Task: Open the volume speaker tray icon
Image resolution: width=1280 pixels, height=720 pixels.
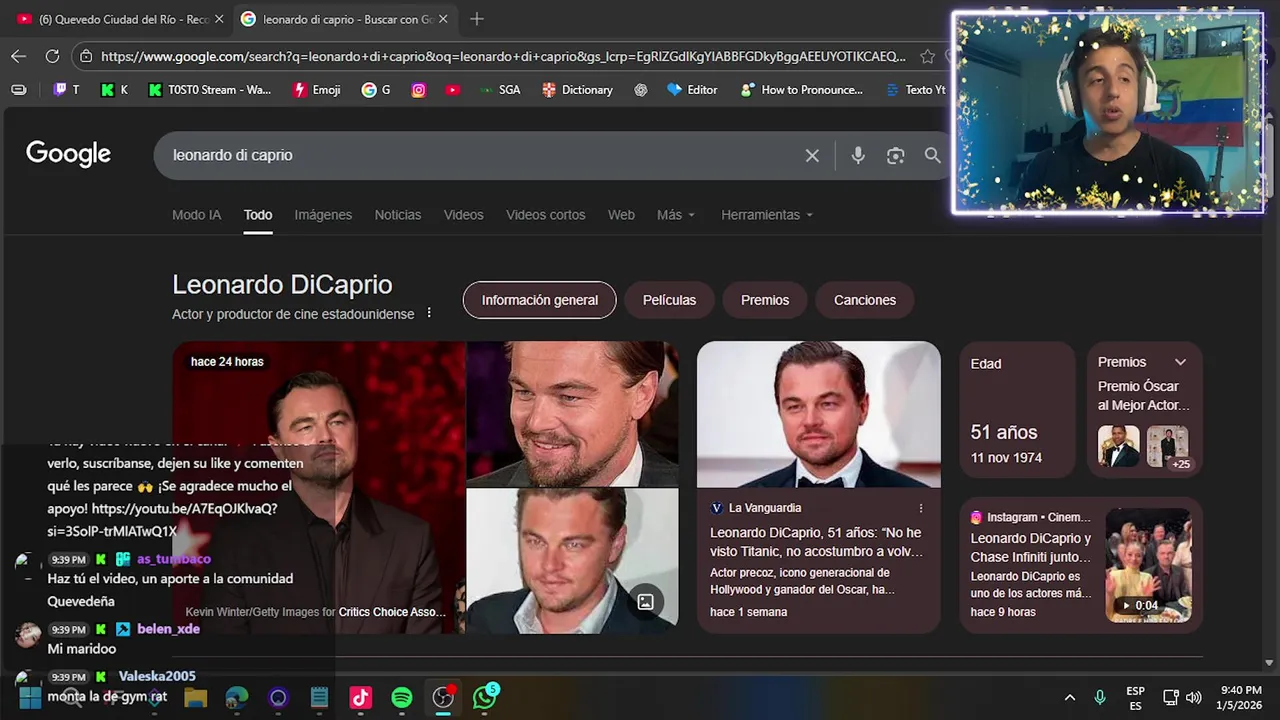Action: pos(1194,697)
